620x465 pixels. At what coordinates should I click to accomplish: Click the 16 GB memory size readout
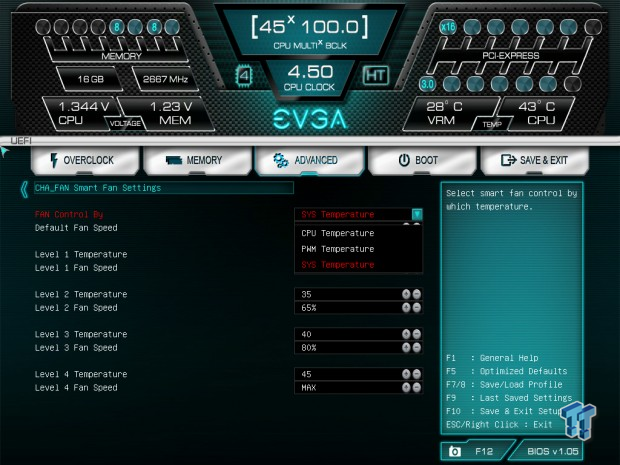coord(91,79)
